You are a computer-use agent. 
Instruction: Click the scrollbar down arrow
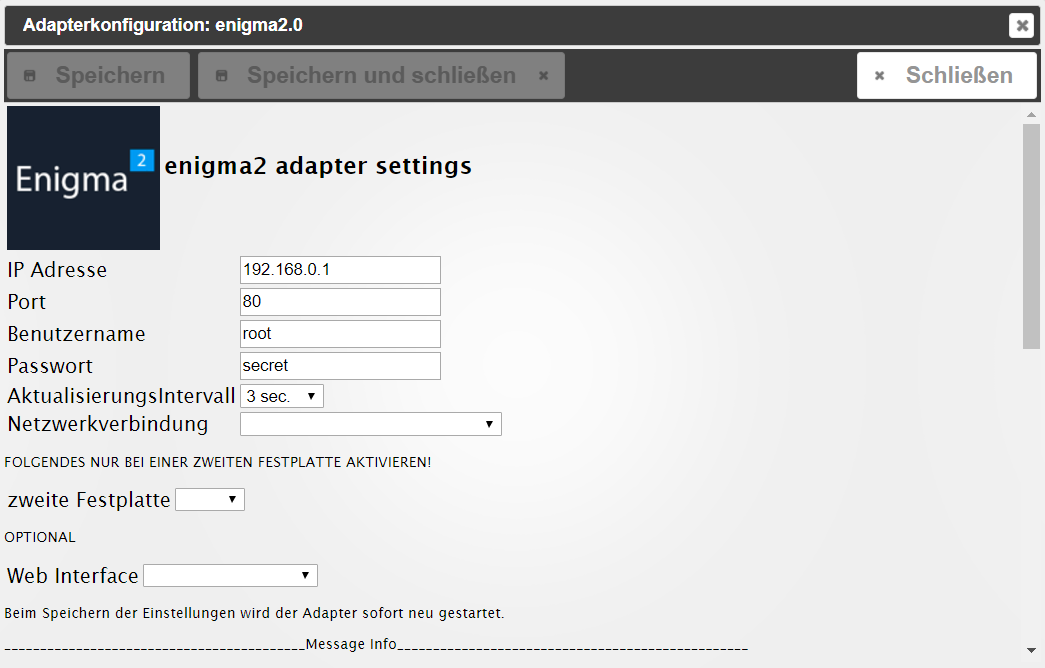click(1031, 650)
